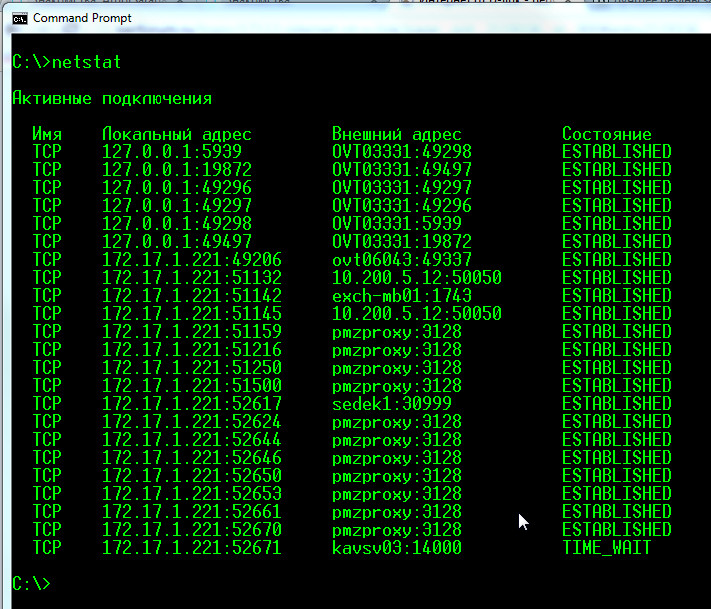Select the "Локальный адрес" column header
Screen dimensions: 711x609
(177, 134)
